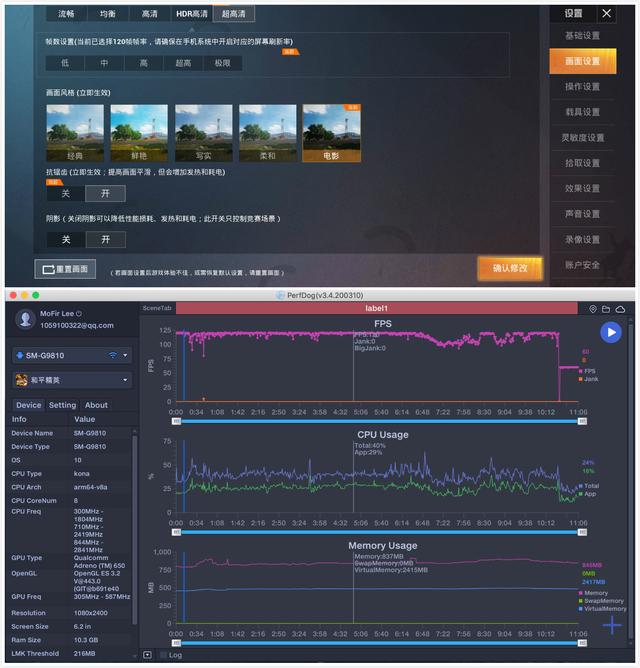Select the 流畅 graphics quality tab
Screen dimensions: 640x668
tap(66, 14)
